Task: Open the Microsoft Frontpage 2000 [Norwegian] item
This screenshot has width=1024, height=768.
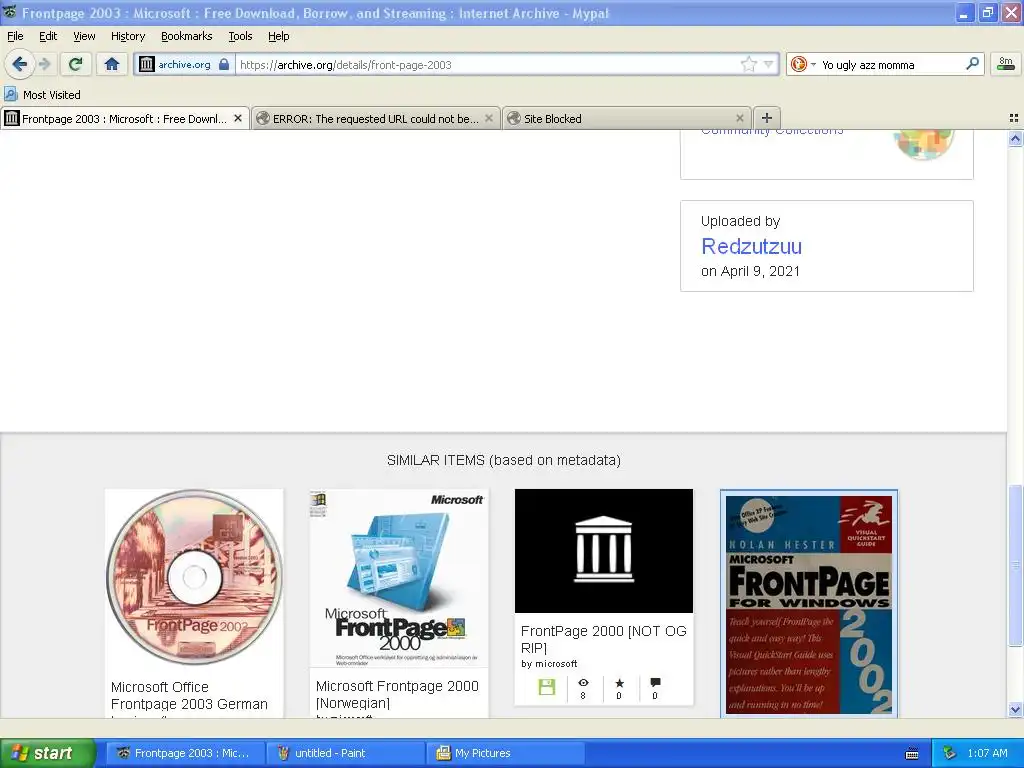Action: 397,694
